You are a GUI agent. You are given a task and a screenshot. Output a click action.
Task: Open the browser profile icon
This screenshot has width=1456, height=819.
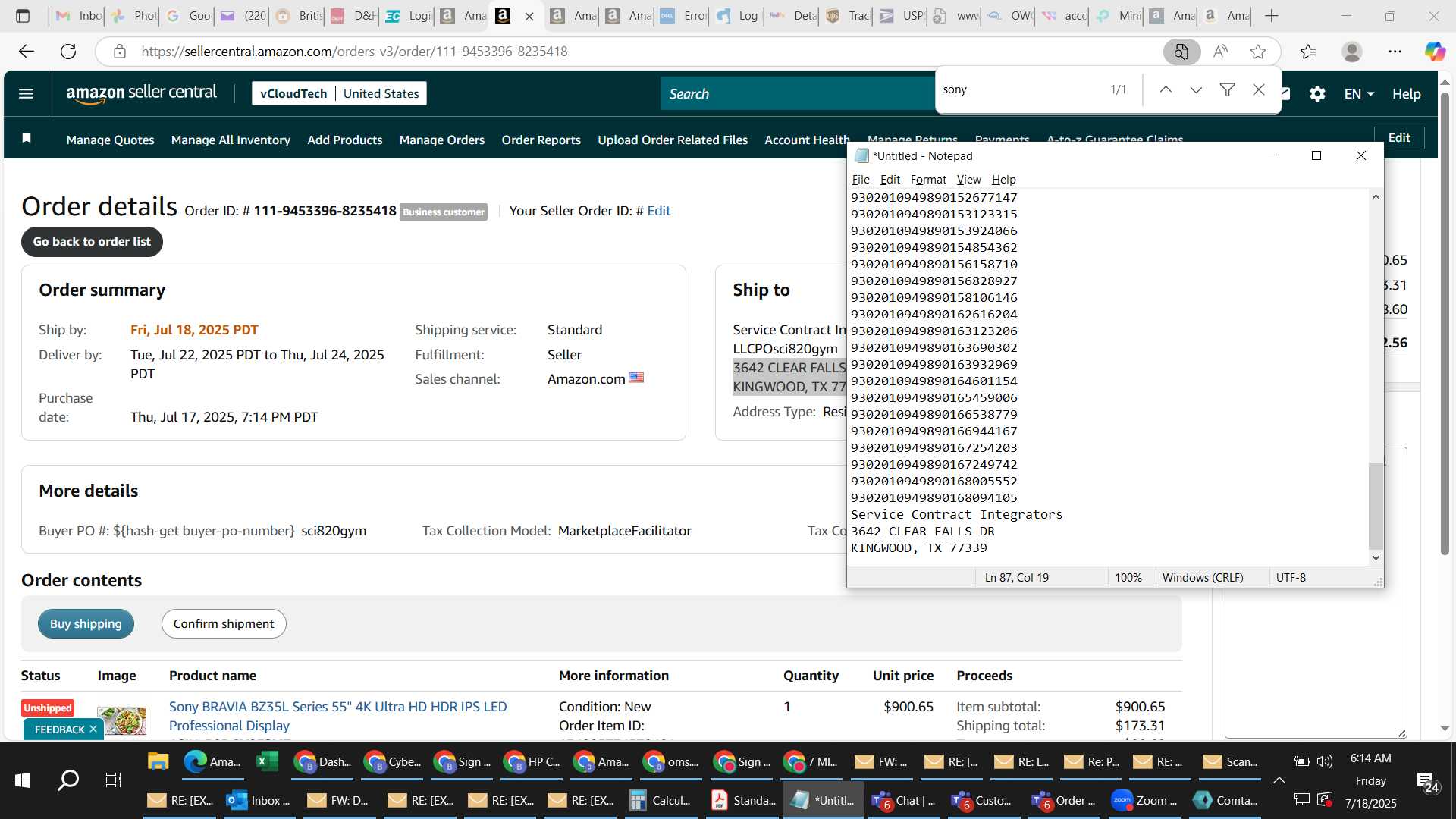pos(1351,52)
